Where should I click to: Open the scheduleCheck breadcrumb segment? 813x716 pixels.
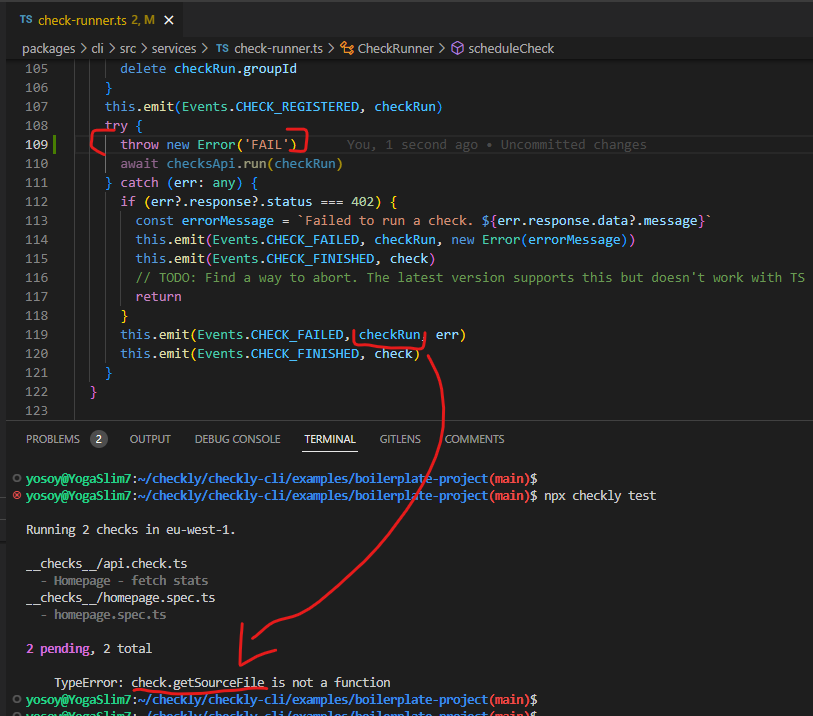coord(511,49)
